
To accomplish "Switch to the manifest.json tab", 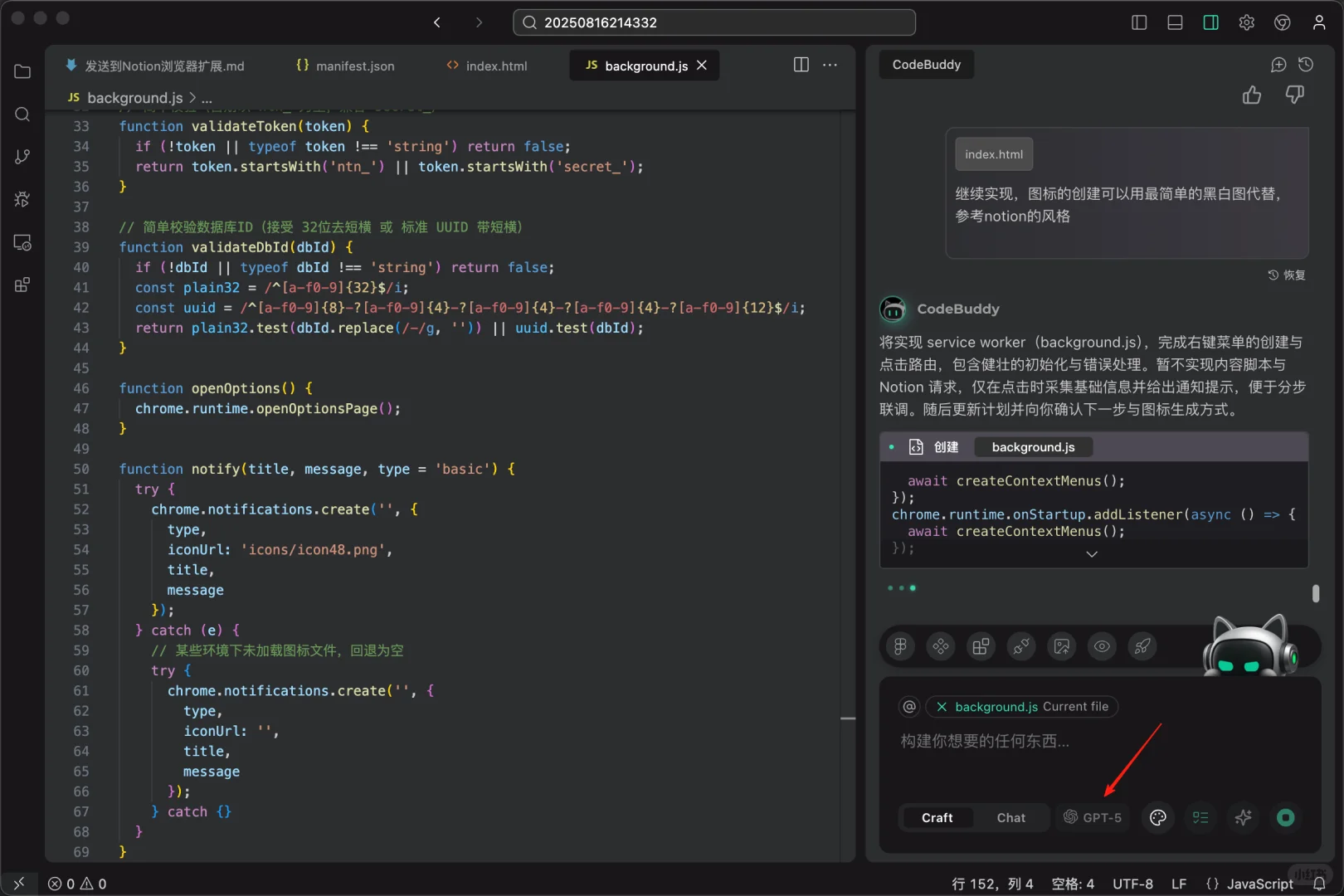I will [345, 66].
